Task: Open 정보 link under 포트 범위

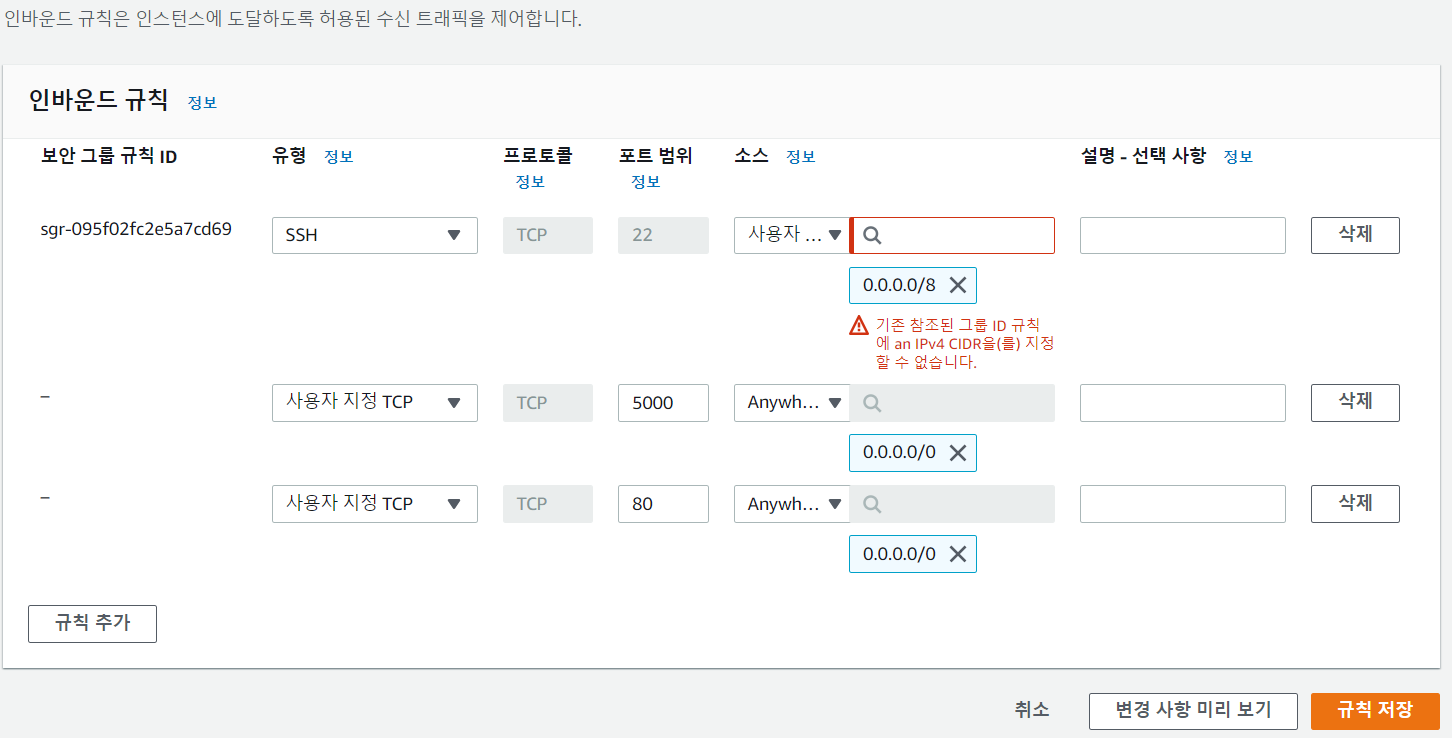Action: (x=645, y=182)
